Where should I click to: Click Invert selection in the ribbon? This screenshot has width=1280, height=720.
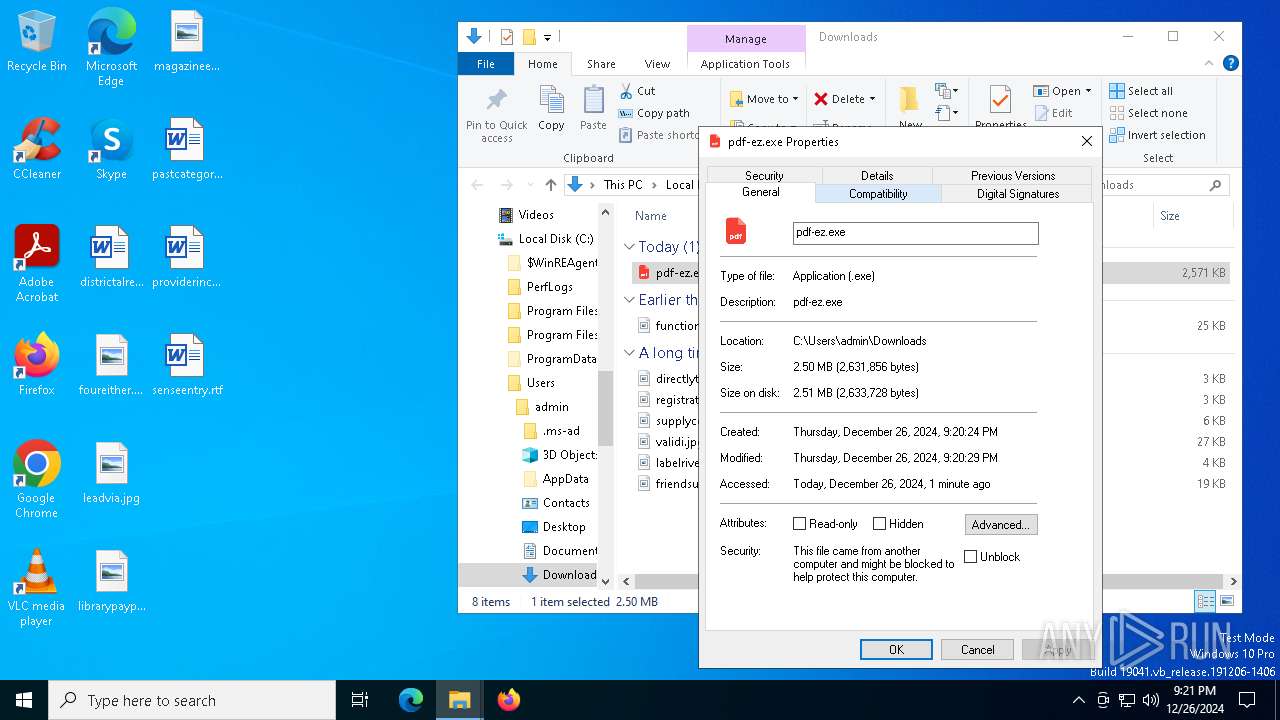tap(1157, 135)
